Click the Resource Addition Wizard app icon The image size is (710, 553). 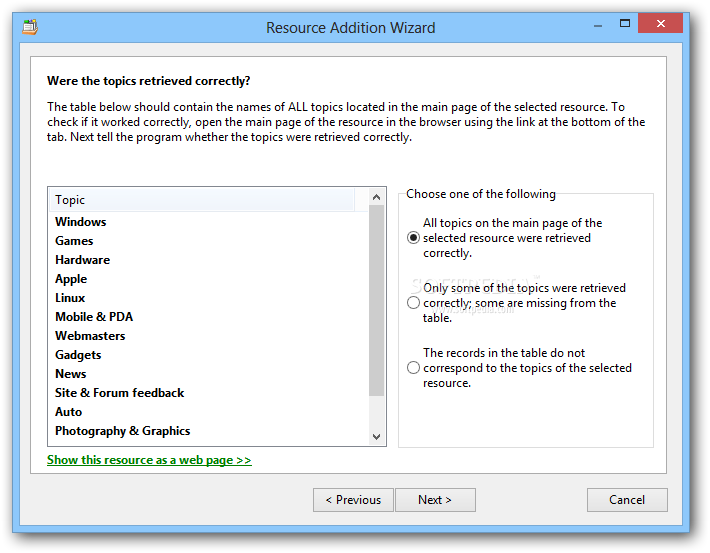[30, 27]
